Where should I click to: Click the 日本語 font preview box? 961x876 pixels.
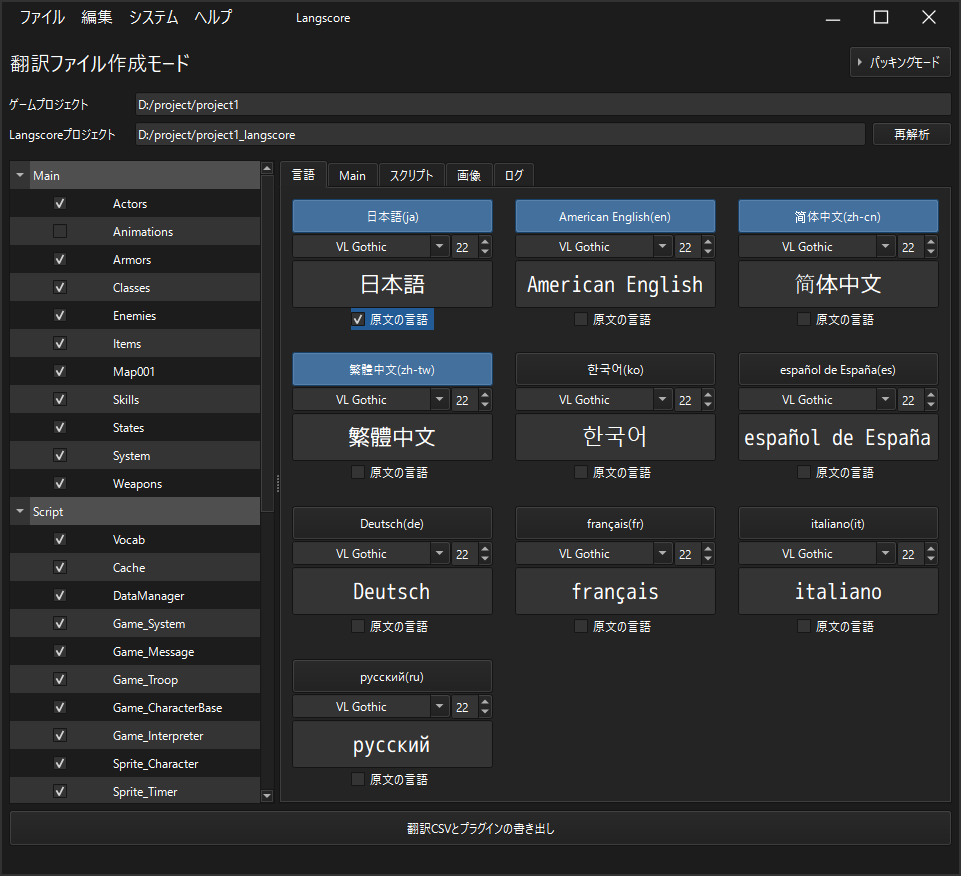coord(392,284)
